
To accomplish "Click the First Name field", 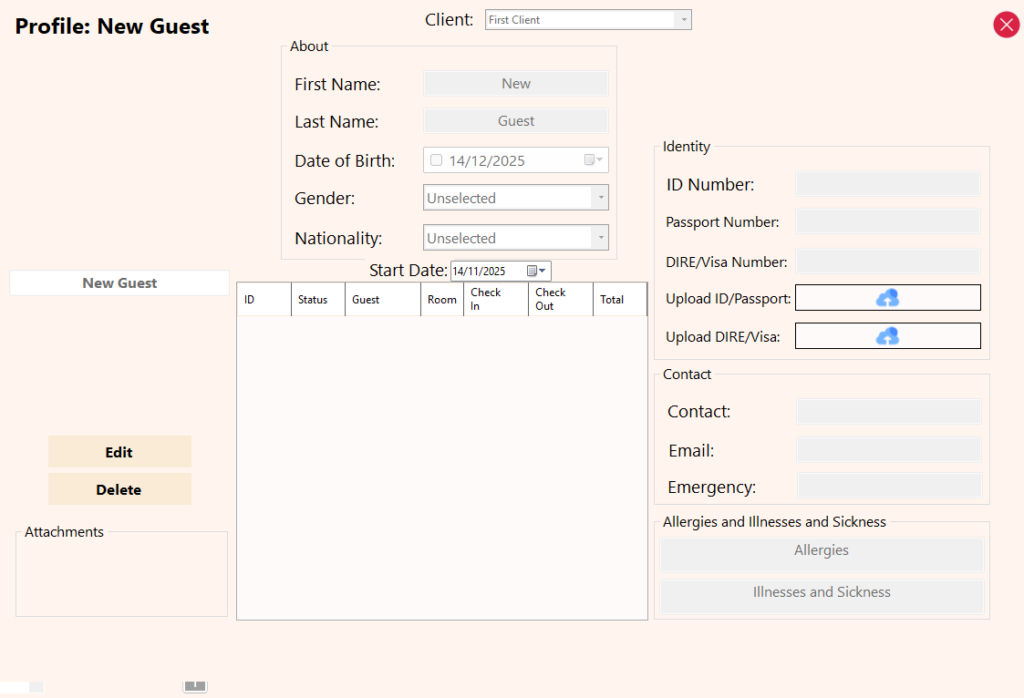I will point(516,84).
